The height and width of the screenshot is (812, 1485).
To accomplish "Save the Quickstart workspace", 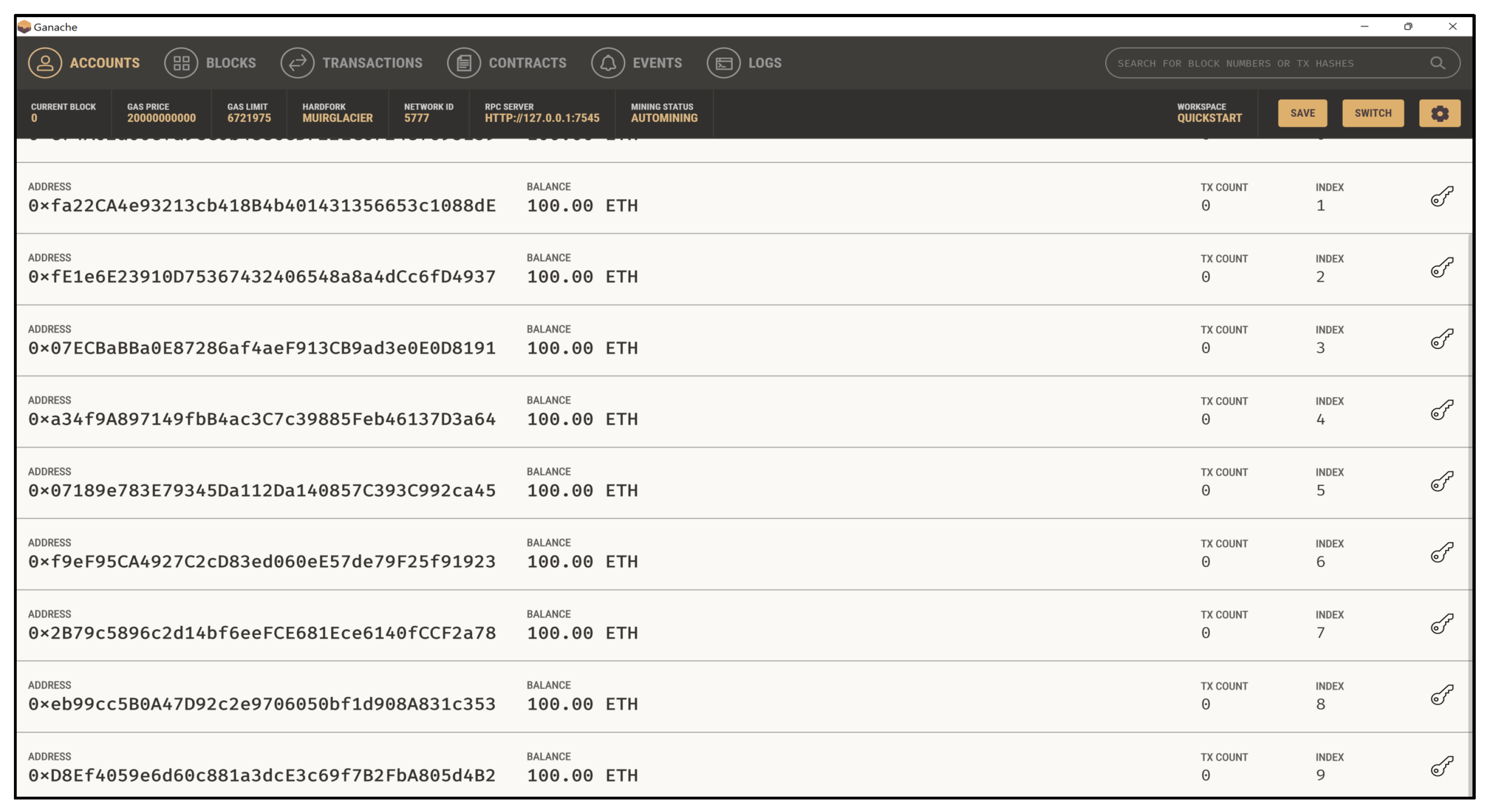I will (x=1302, y=113).
